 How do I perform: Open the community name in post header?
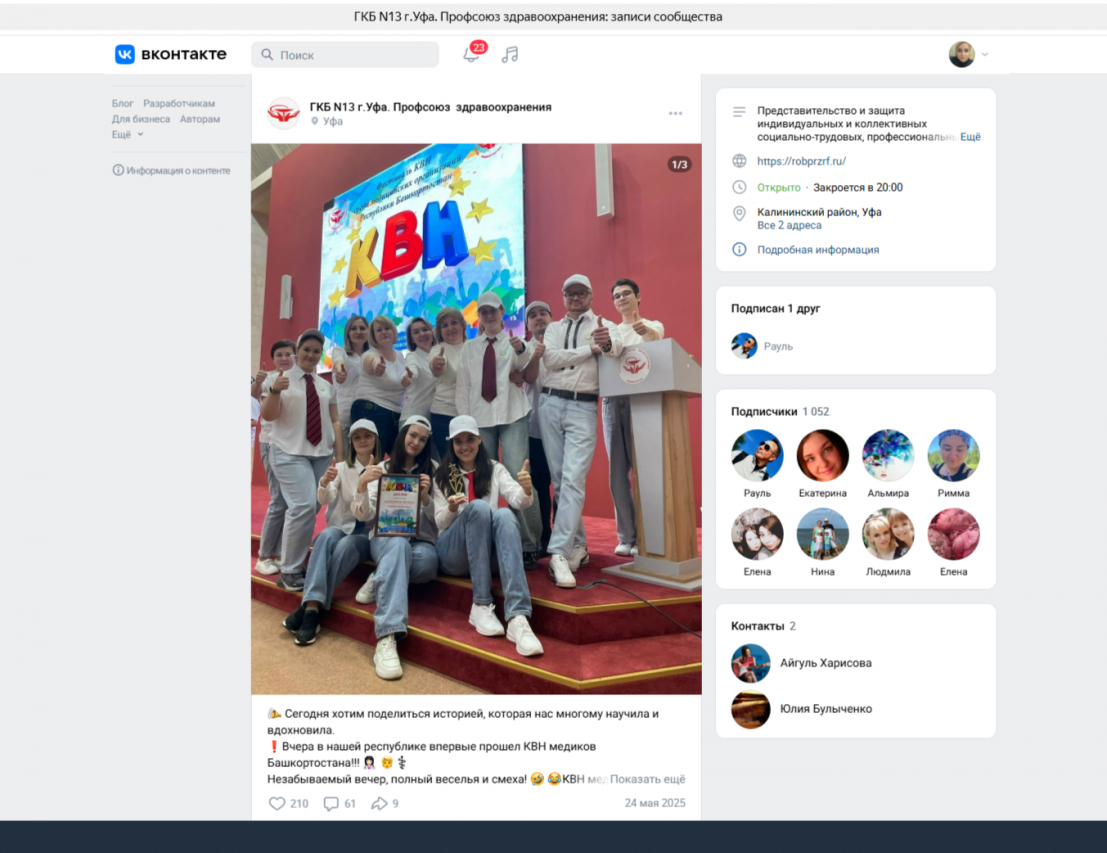pos(431,107)
